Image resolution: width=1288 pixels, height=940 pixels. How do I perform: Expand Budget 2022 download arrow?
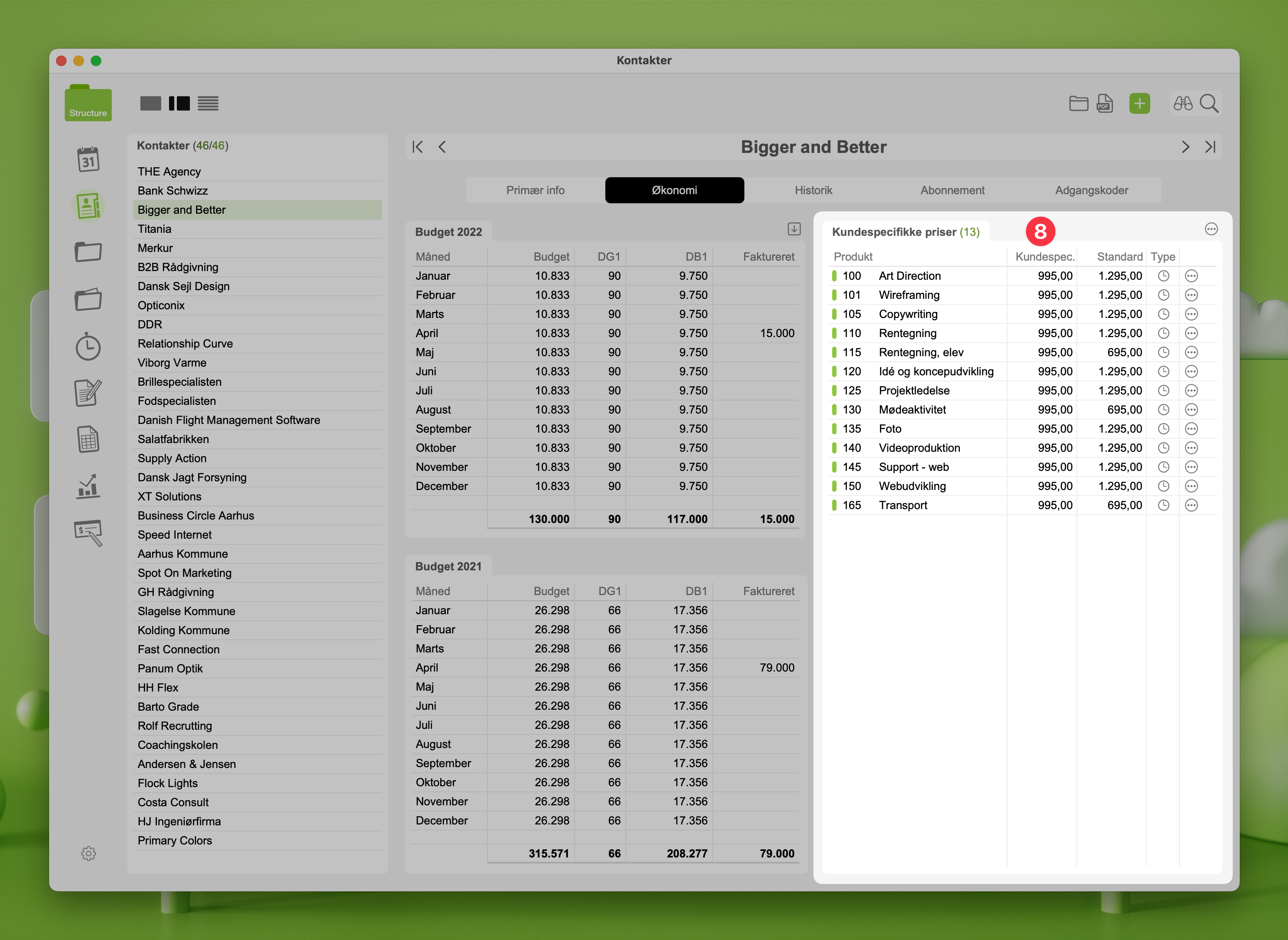coord(794,229)
